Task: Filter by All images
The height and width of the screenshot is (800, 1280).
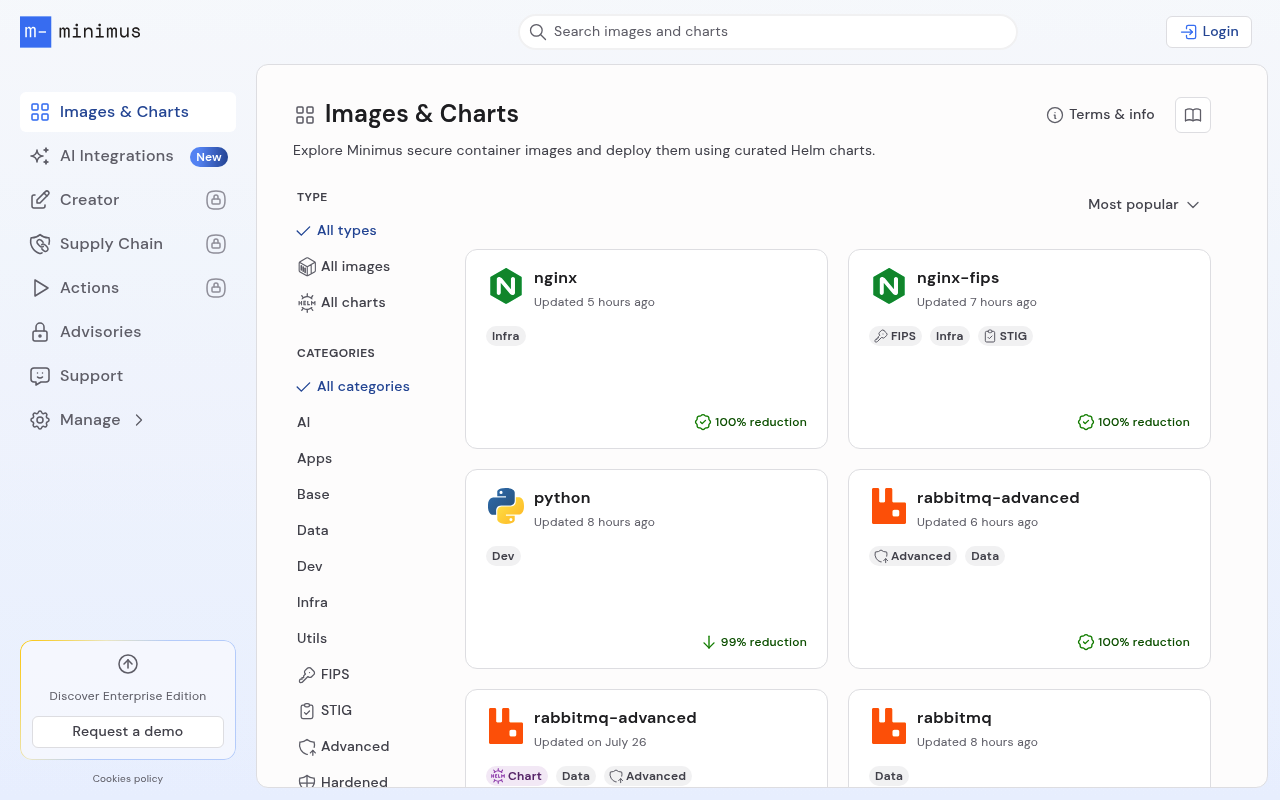Action: point(344,266)
